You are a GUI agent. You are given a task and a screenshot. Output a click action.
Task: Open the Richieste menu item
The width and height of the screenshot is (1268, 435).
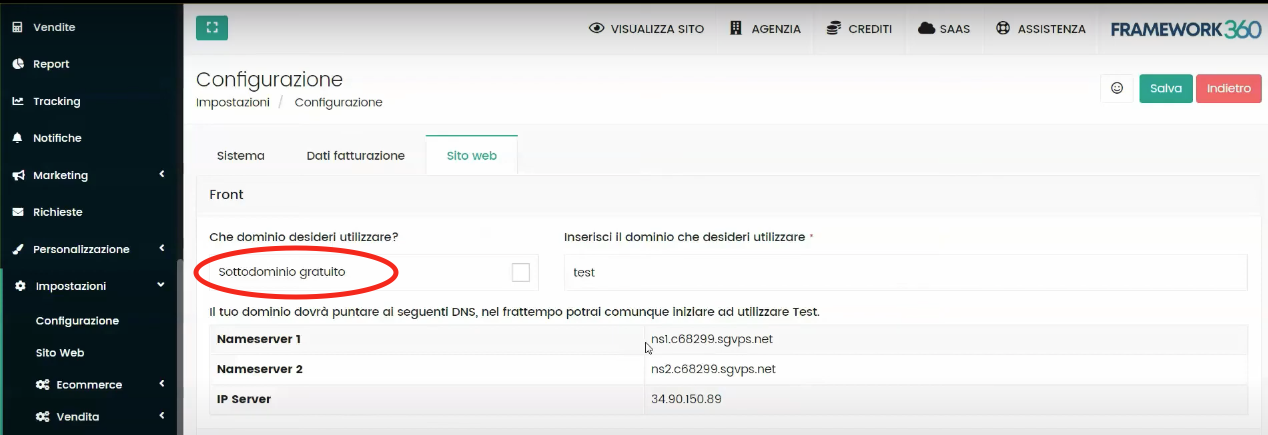(57, 212)
